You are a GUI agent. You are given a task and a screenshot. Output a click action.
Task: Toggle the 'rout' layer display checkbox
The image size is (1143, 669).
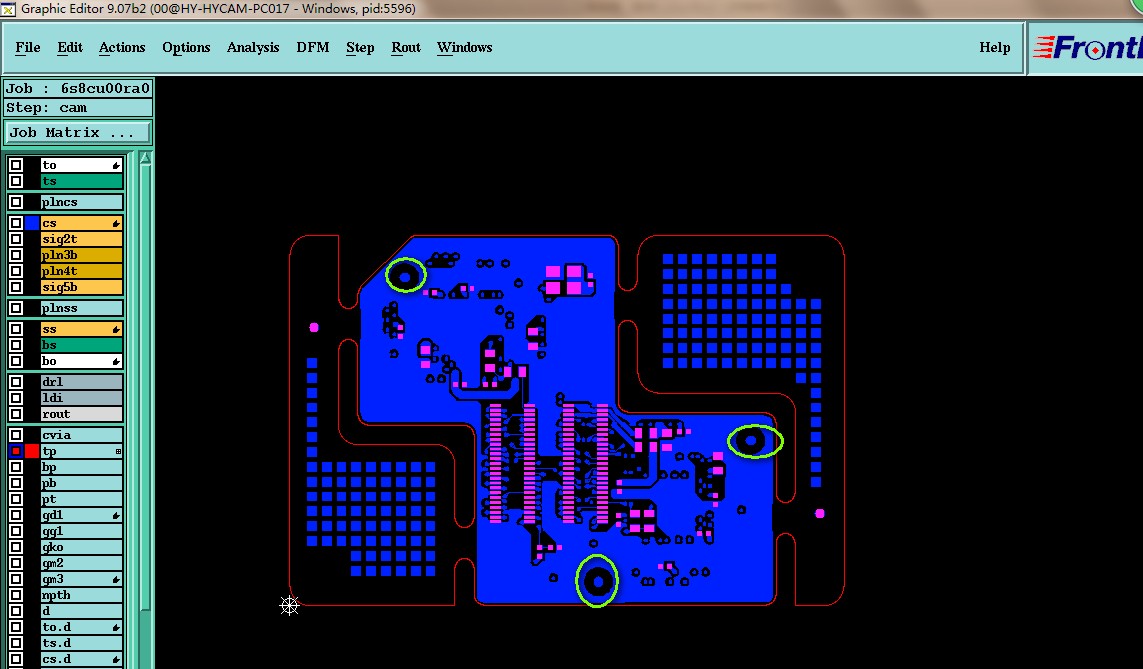coord(16,414)
